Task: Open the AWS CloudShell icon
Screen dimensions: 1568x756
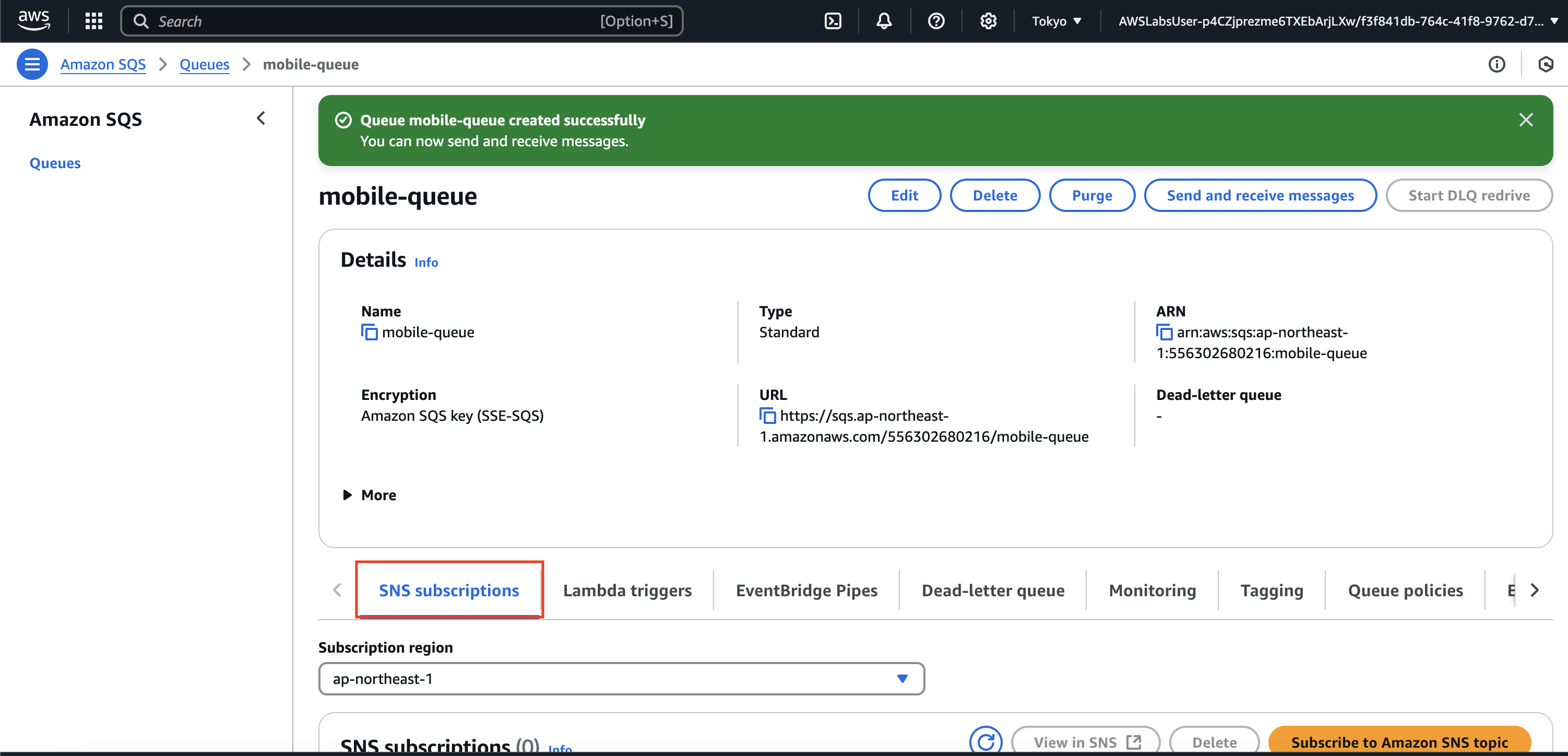Action: pos(832,21)
